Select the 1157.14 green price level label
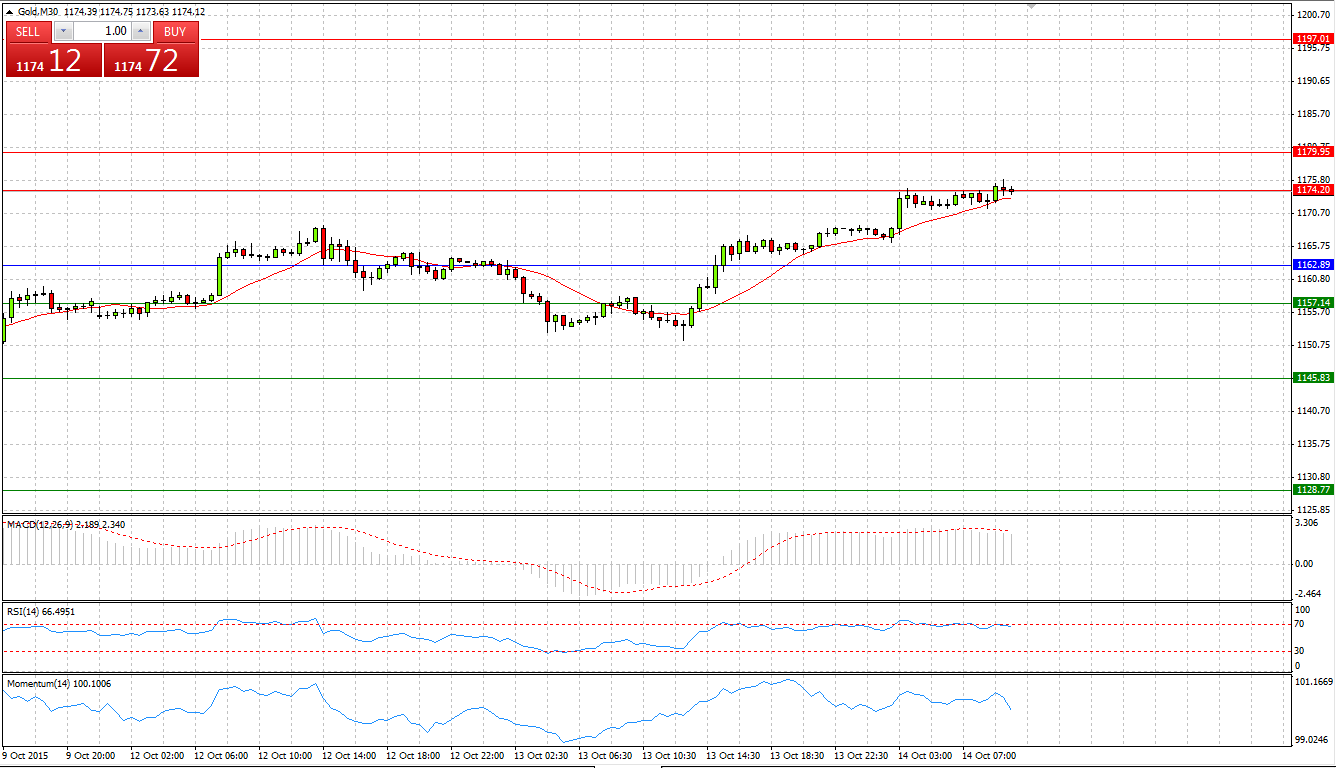 (x=1313, y=302)
